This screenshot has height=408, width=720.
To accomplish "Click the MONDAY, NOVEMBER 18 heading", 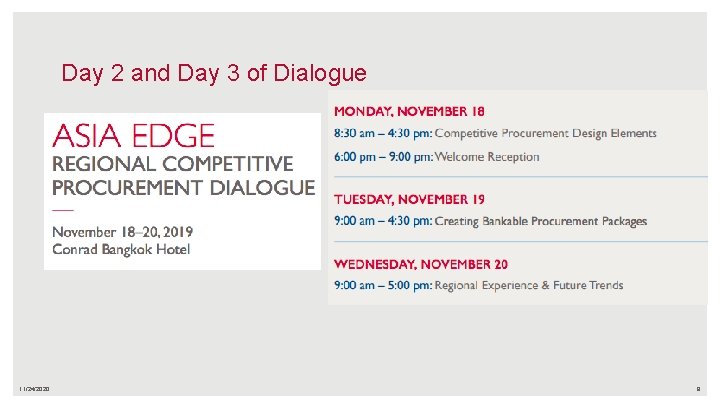I will click(x=409, y=112).
